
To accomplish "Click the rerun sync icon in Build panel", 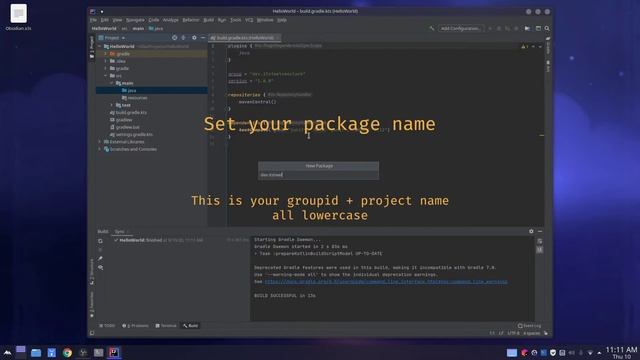I will (100, 241).
